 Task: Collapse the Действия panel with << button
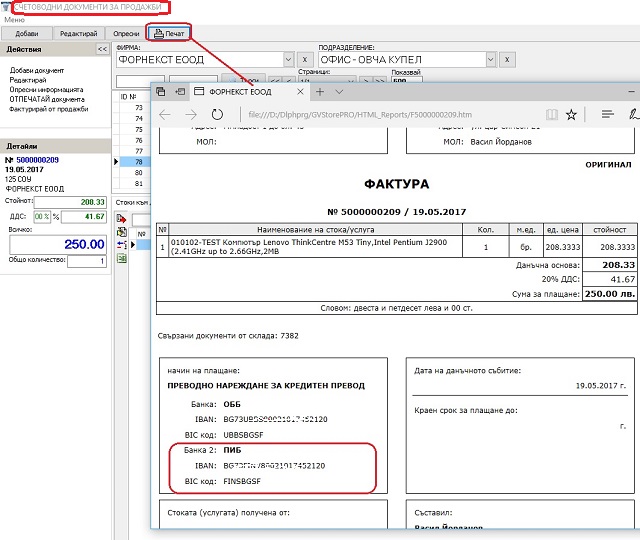[x=102, y=49]
